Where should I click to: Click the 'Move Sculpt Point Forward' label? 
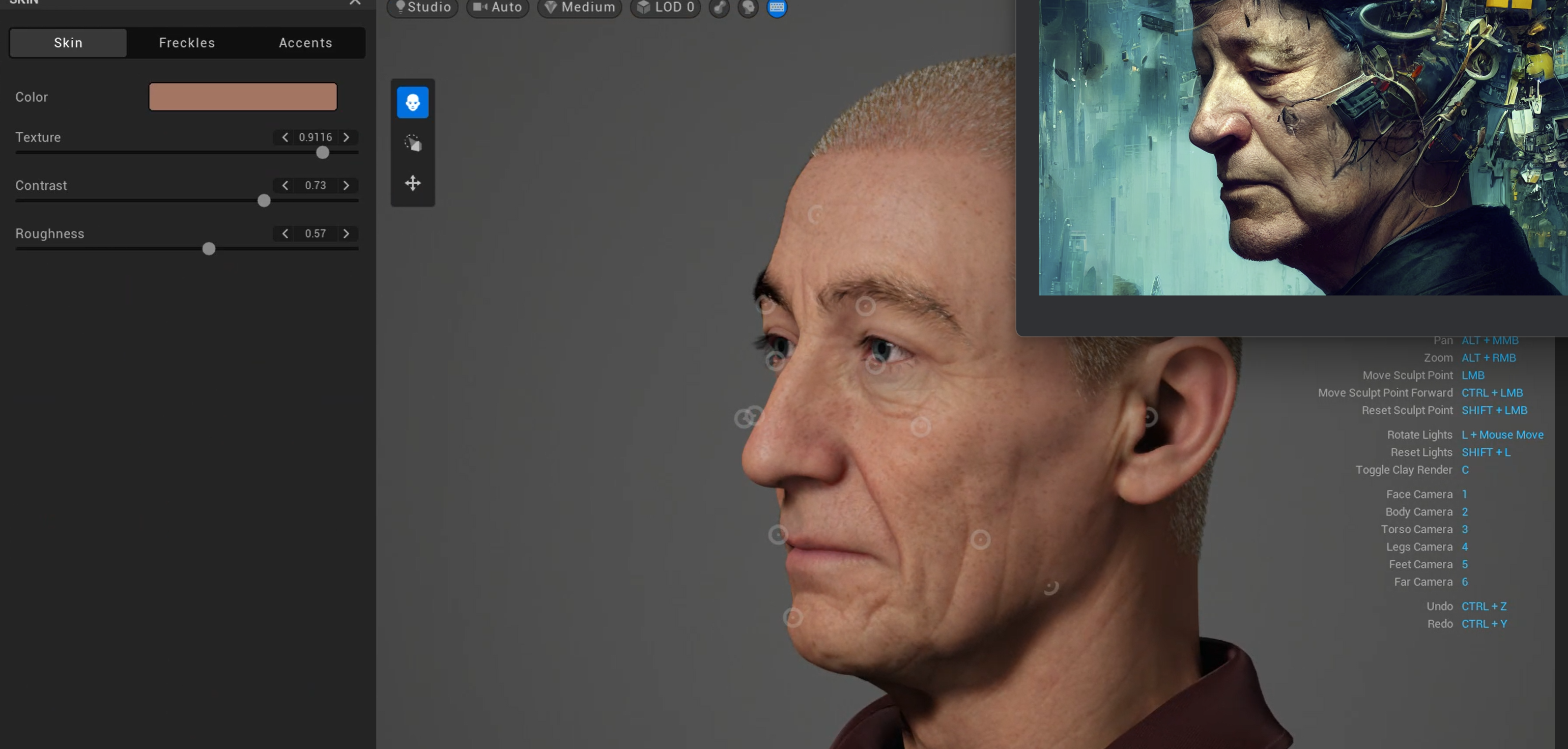[1385, 393]
